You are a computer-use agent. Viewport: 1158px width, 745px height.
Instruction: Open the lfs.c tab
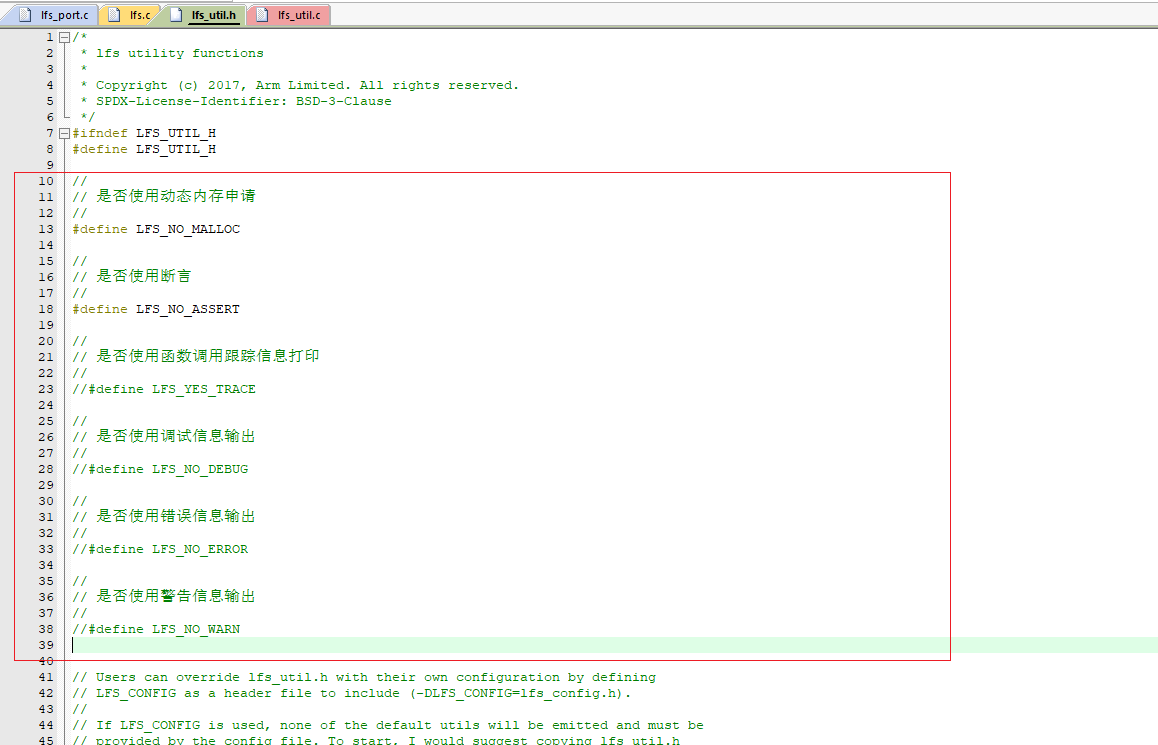pos(130,15)
